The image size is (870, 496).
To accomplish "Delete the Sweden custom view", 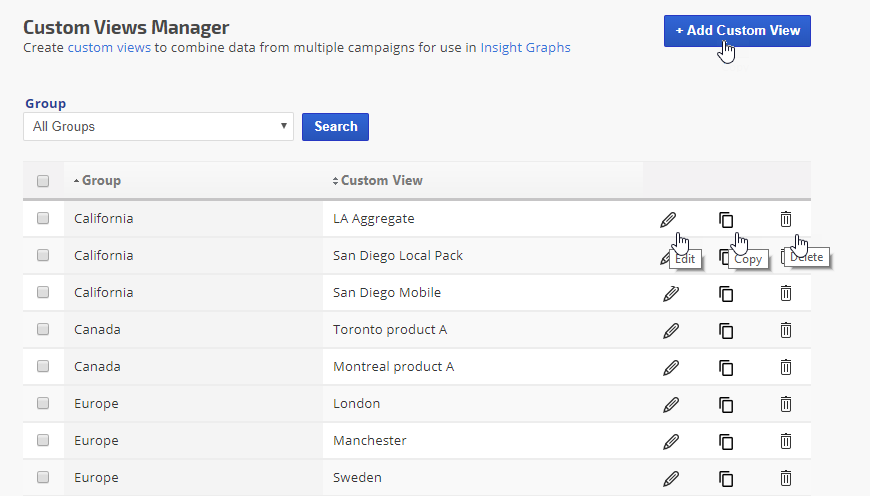I will (x=786, y=478).
